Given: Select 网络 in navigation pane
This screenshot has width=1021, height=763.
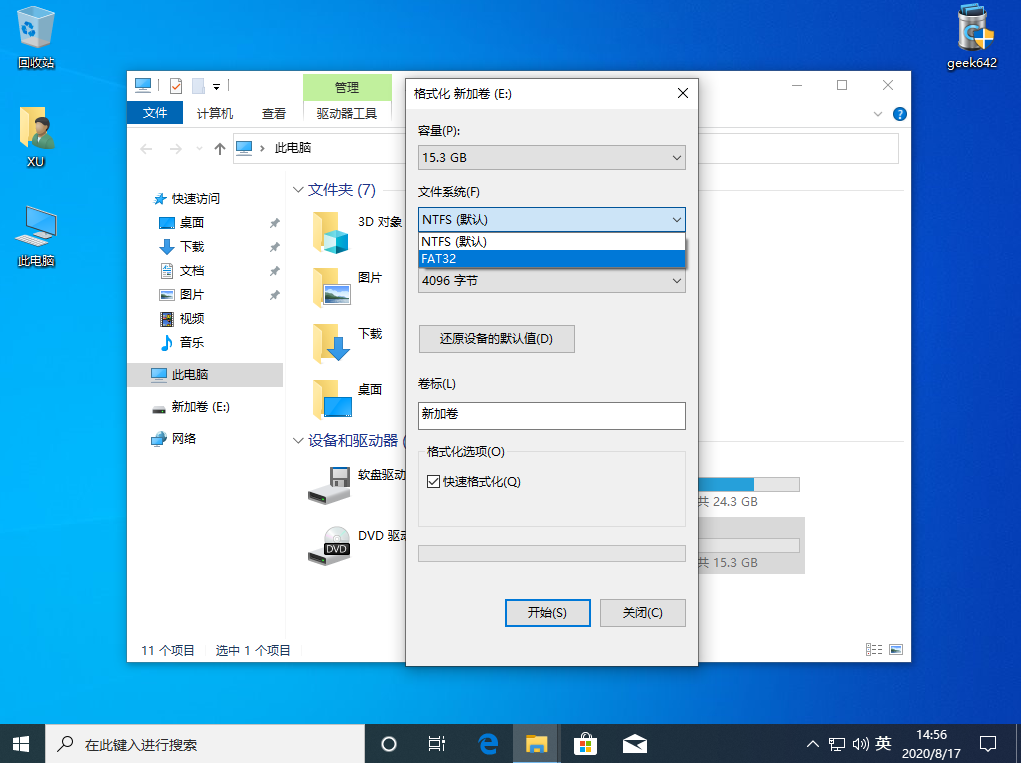Looking at the screenshot, I should click(x=184, y=439).
